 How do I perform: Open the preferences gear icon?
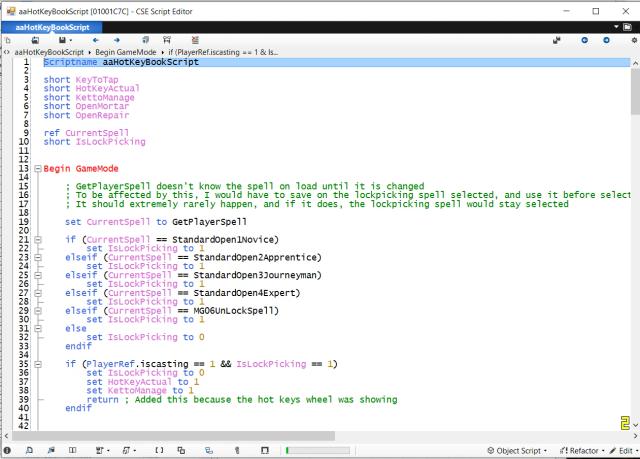click(x=634, y=40)
